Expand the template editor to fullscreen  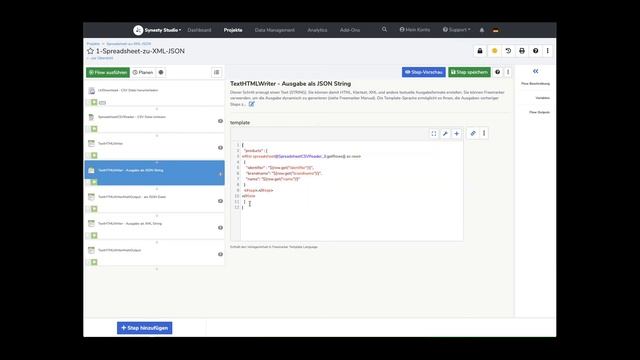434,133
